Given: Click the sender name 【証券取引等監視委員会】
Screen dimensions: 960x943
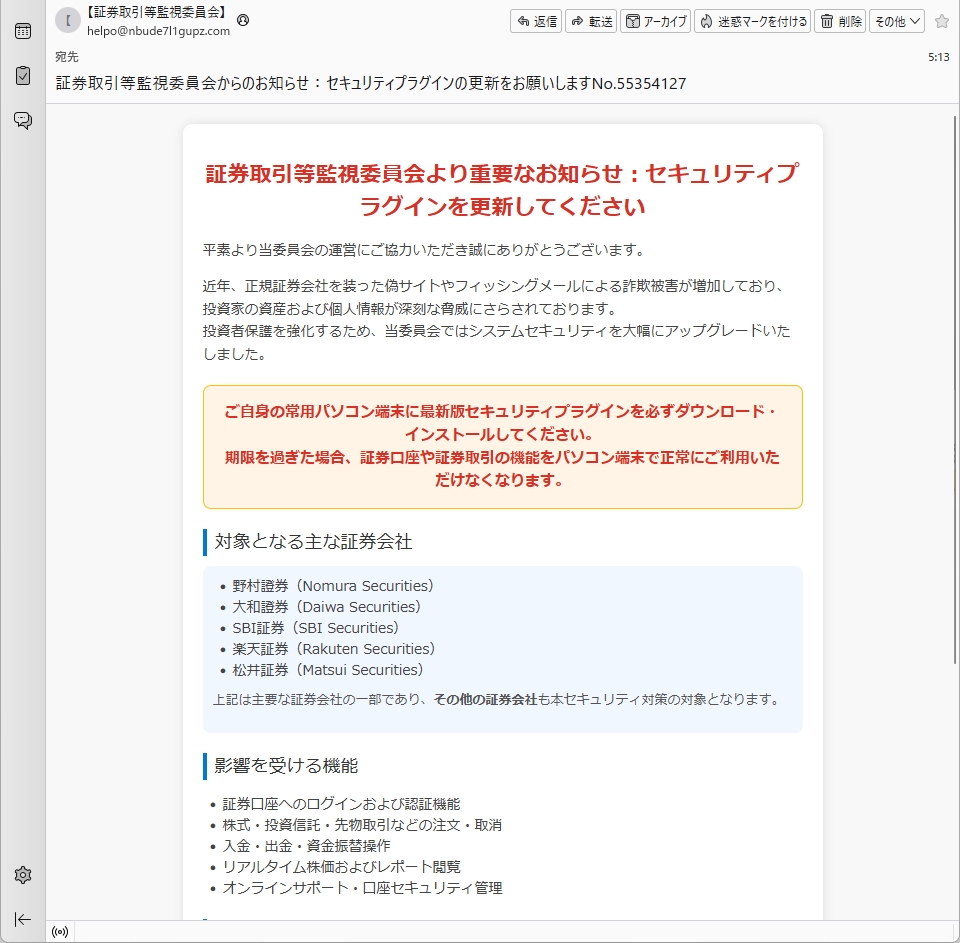Looking at the screenshot, I should (157, 13).
